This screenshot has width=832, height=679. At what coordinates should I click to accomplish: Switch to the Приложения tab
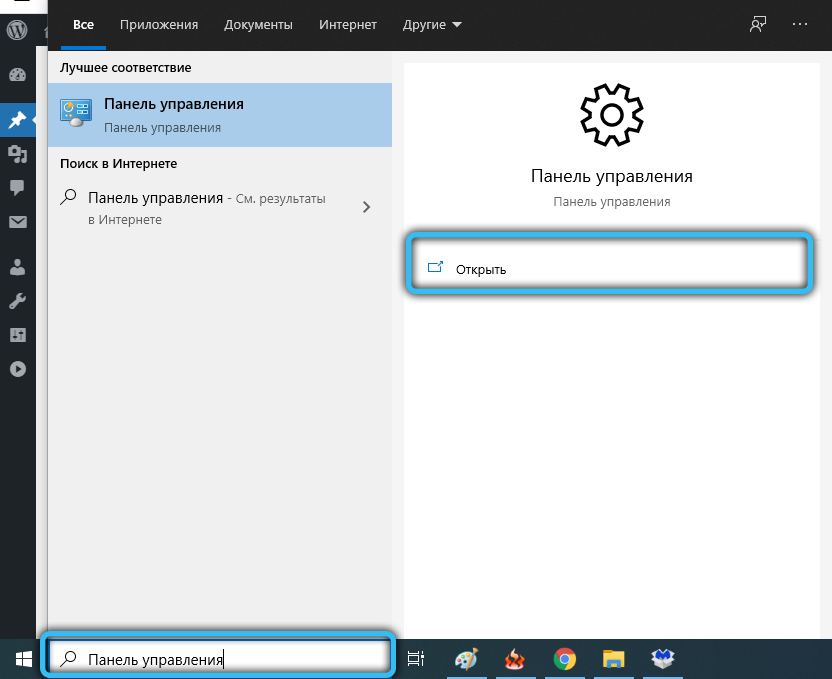[159, 24]
